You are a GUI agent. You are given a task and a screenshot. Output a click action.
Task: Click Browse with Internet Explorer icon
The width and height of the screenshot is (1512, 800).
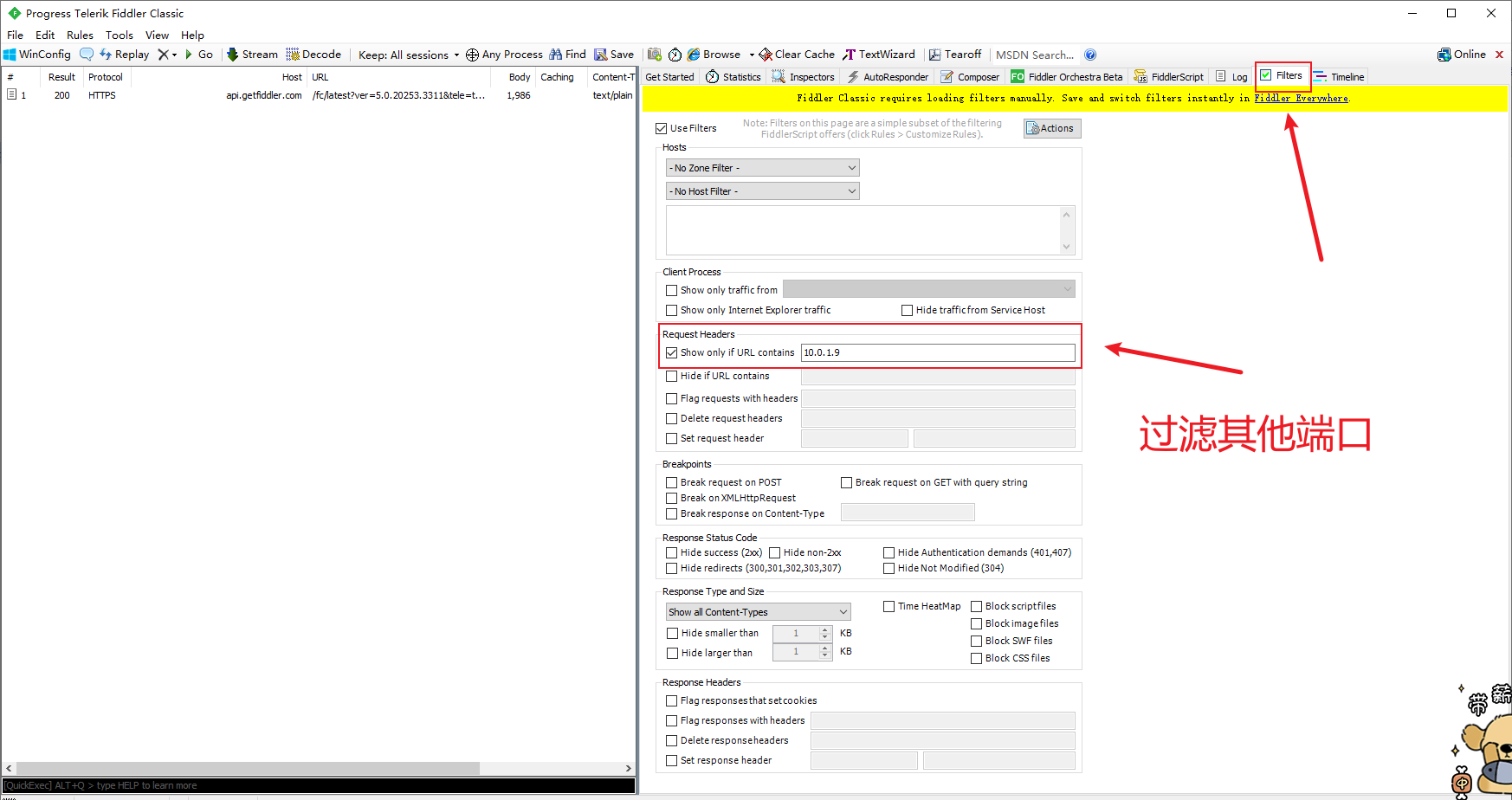click(x=714, y=55)
